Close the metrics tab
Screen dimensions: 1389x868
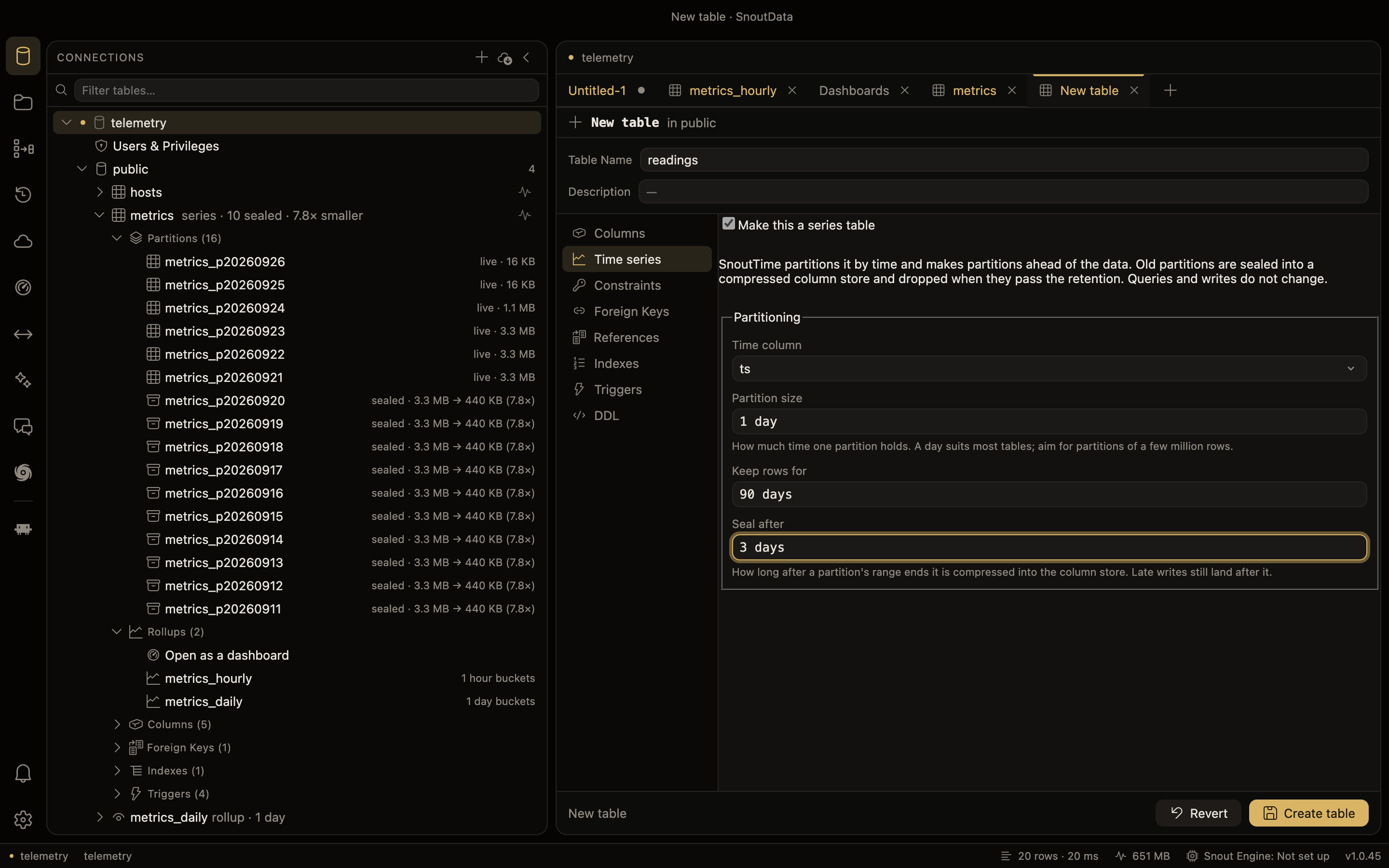tap(1012, 90)
